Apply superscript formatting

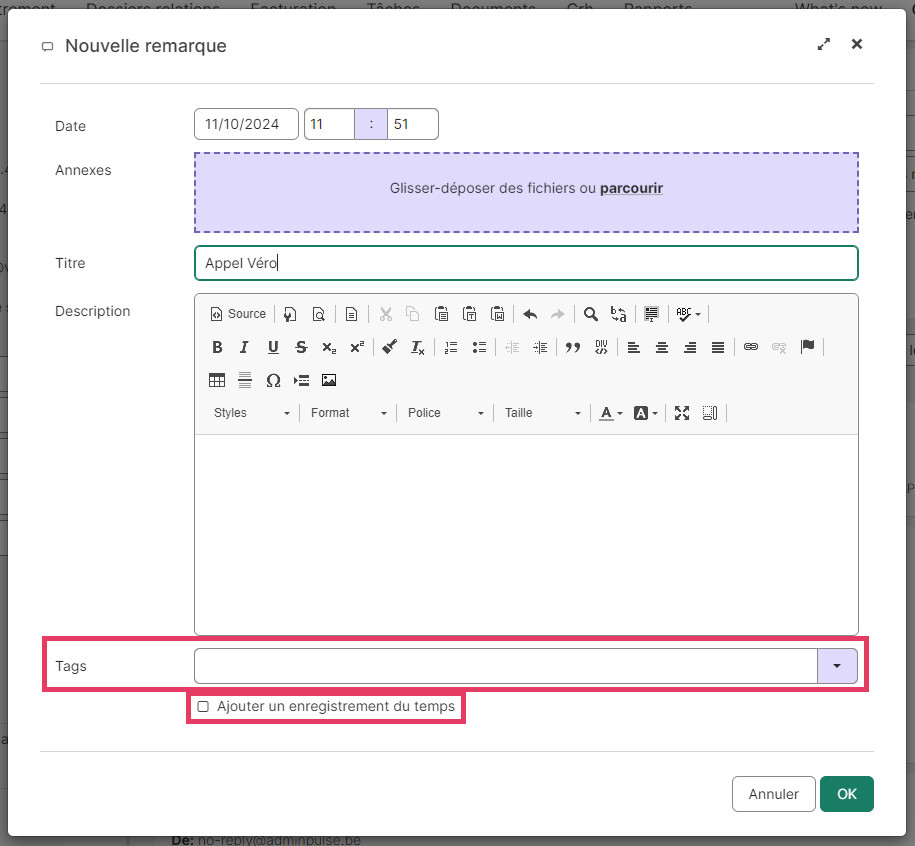[x=357, y=348]
